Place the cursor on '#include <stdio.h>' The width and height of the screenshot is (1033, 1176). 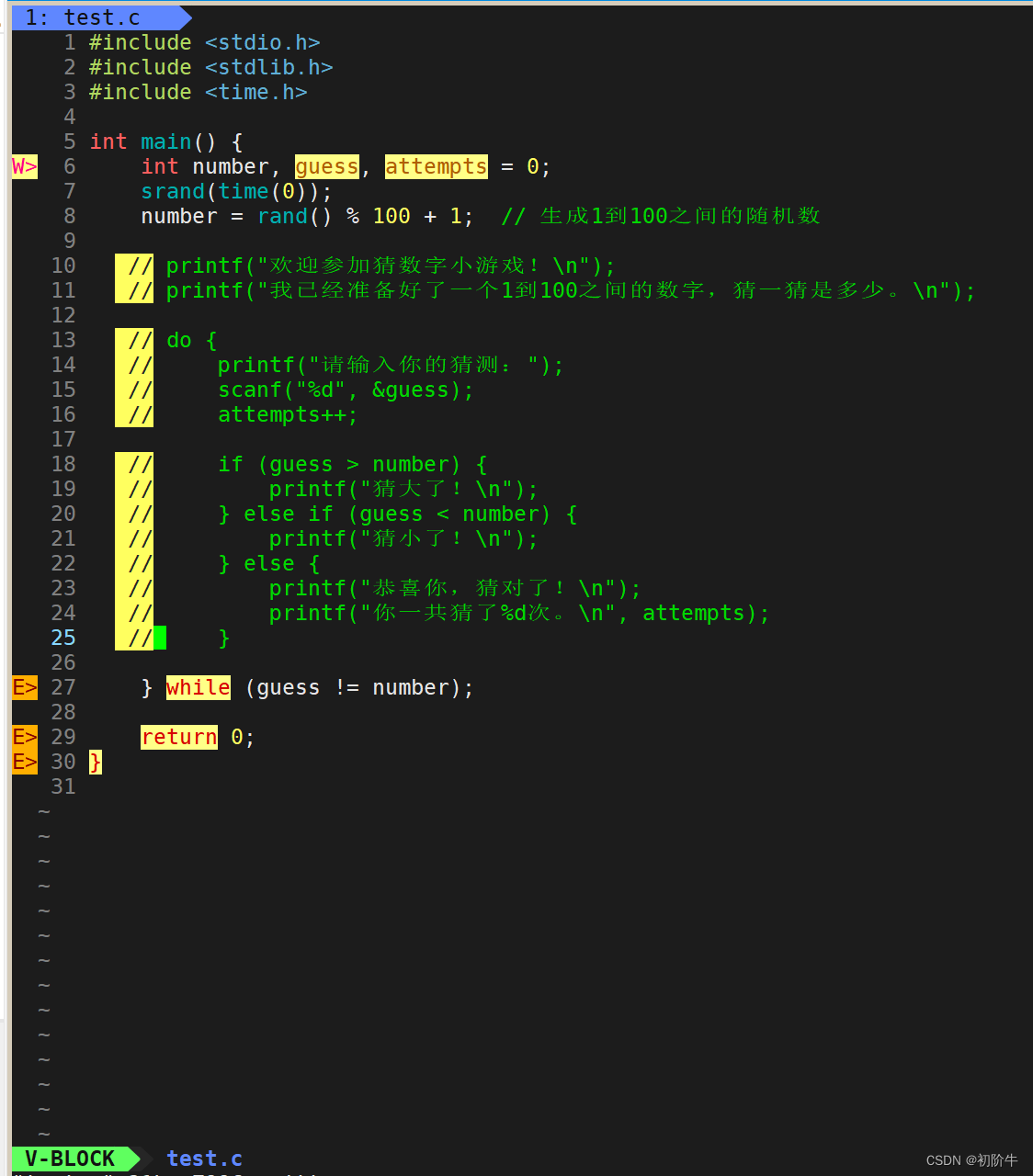coord(204,42)
